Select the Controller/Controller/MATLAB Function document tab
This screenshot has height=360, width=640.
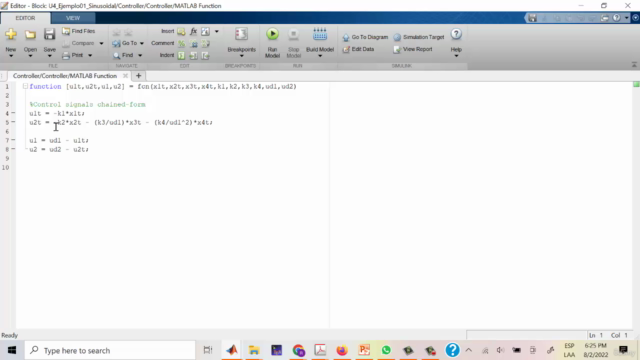[x=65, y=76]
